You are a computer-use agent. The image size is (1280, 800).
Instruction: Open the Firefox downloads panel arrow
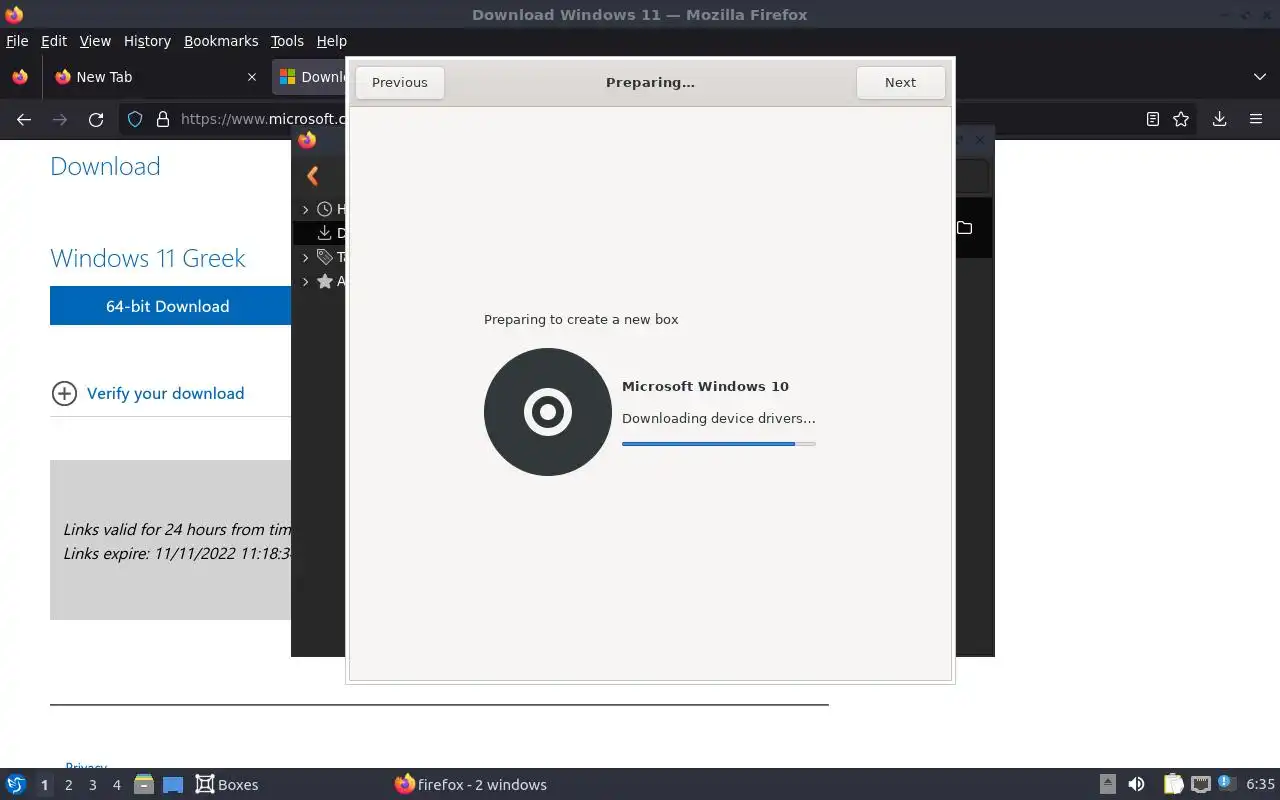1219,119
